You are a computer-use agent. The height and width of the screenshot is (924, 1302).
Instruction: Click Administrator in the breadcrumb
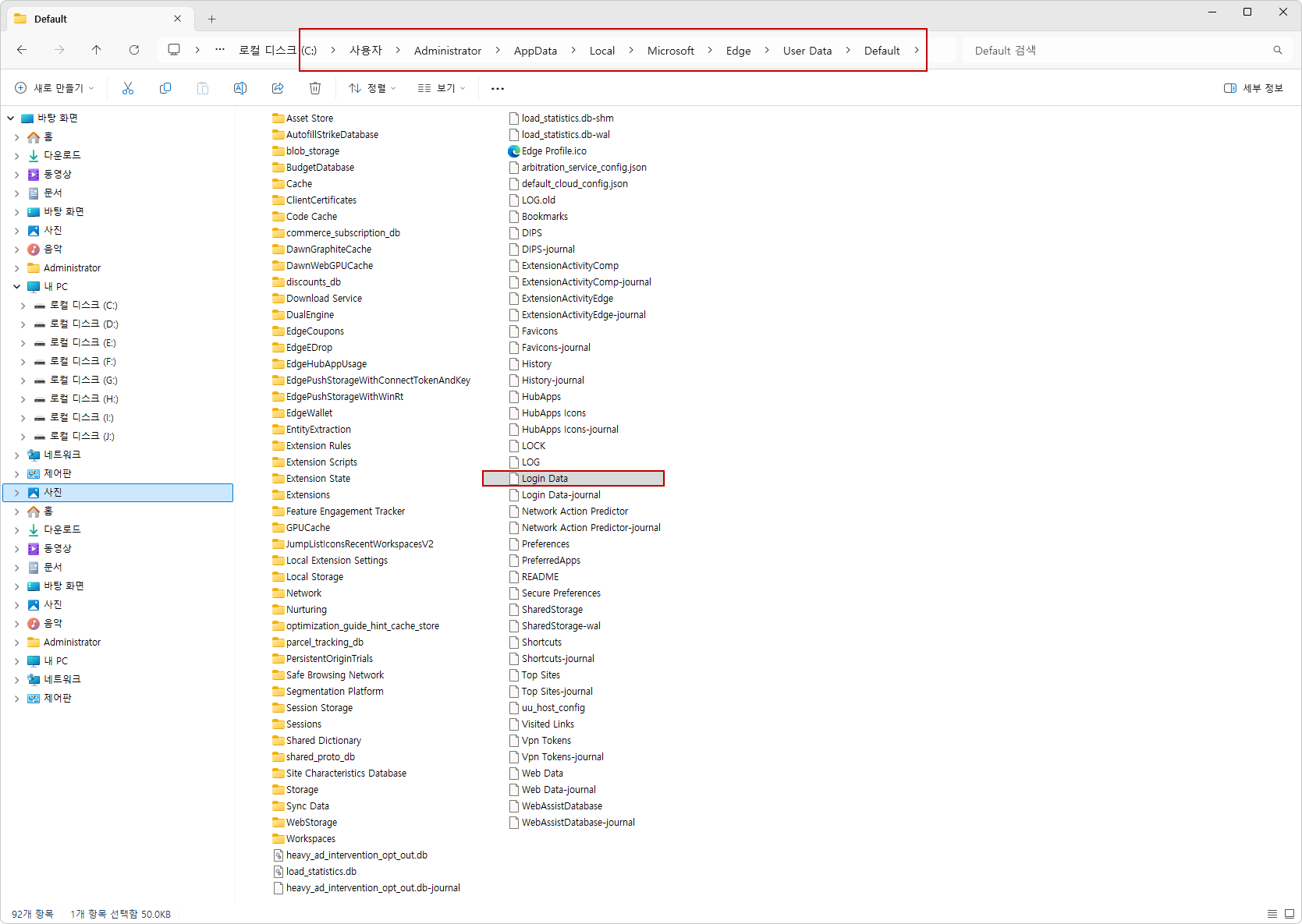[x=448, y=51]
